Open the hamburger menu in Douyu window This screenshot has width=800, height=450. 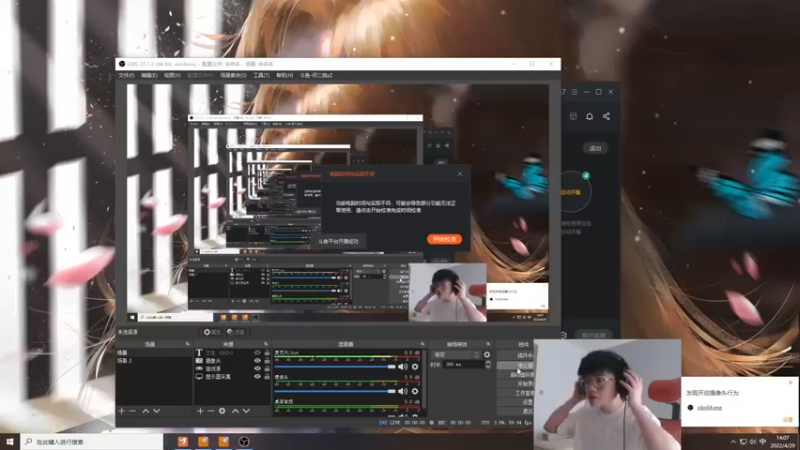point(574,92)
